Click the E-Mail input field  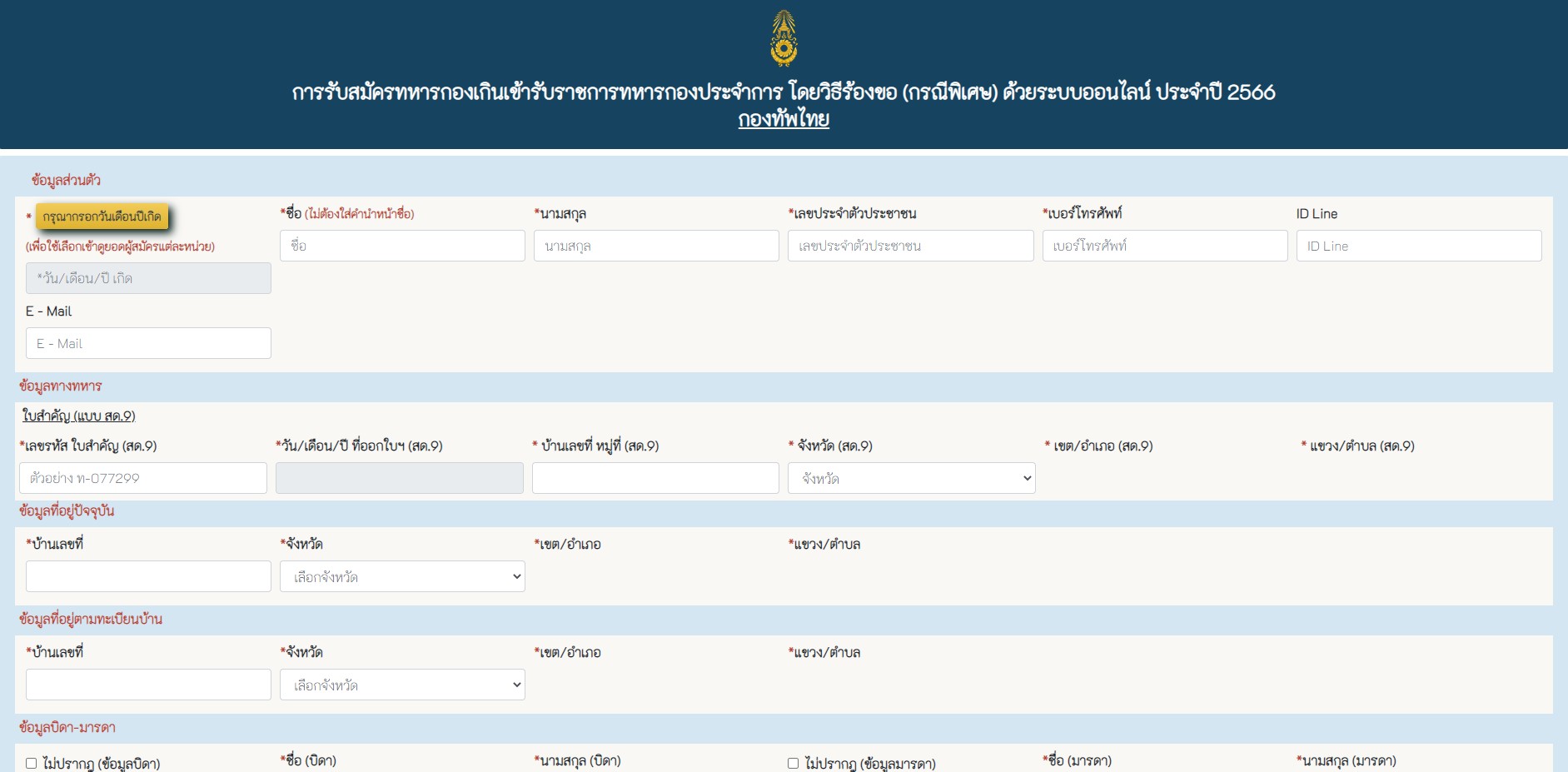[147, 342]
